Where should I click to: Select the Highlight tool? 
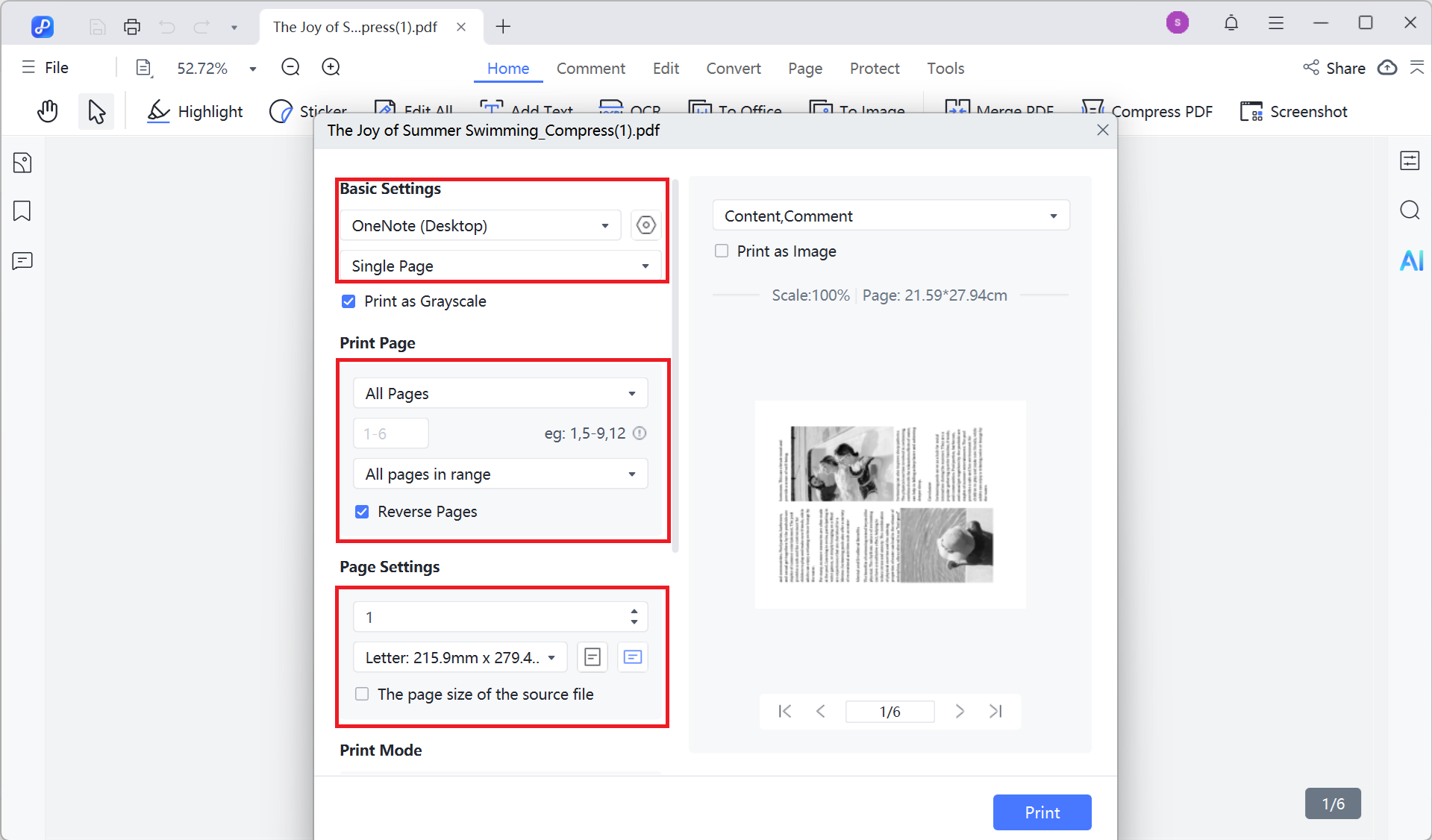coord(195,111)
